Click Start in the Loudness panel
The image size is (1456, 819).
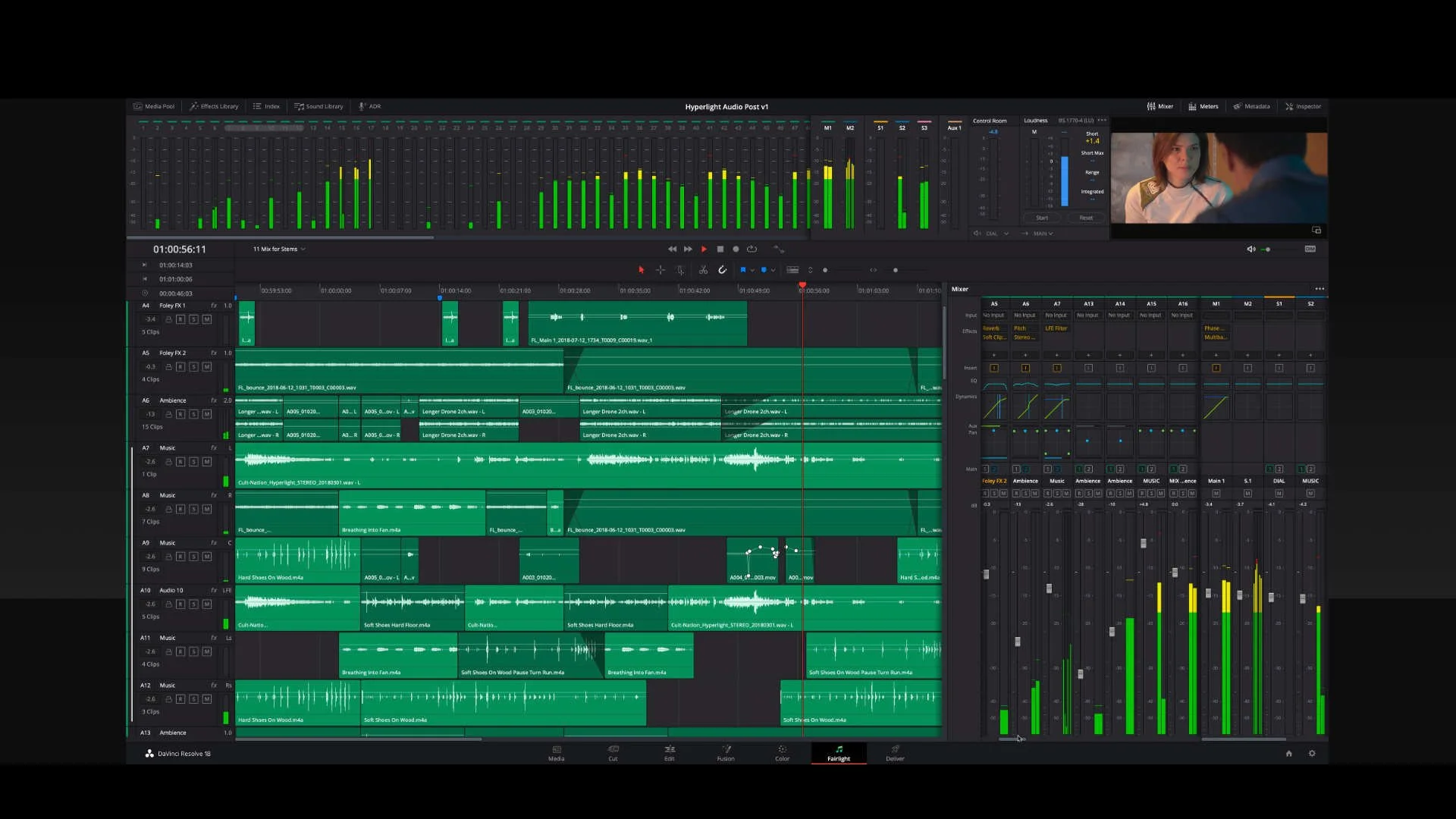click(x=1041, y=218)
